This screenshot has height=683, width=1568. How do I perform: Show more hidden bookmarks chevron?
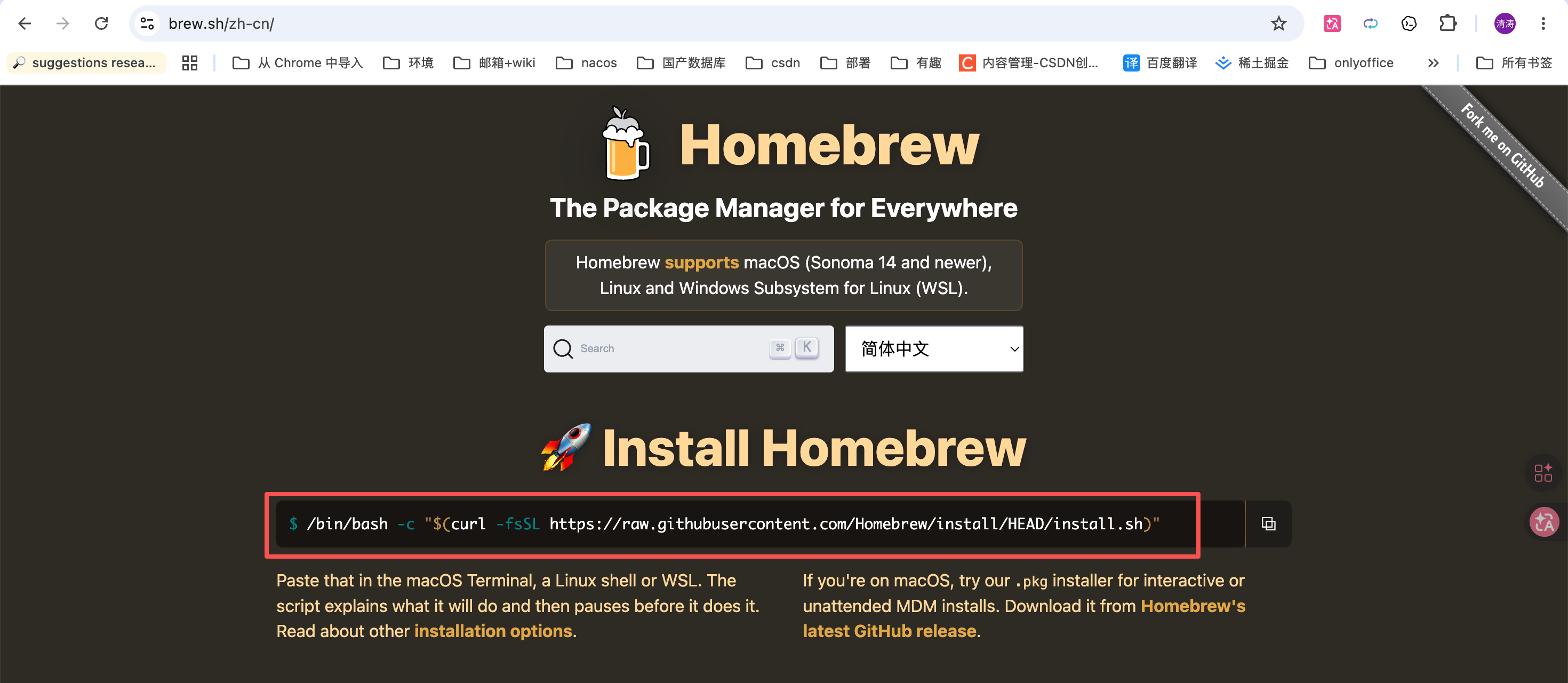(1434, 63)
